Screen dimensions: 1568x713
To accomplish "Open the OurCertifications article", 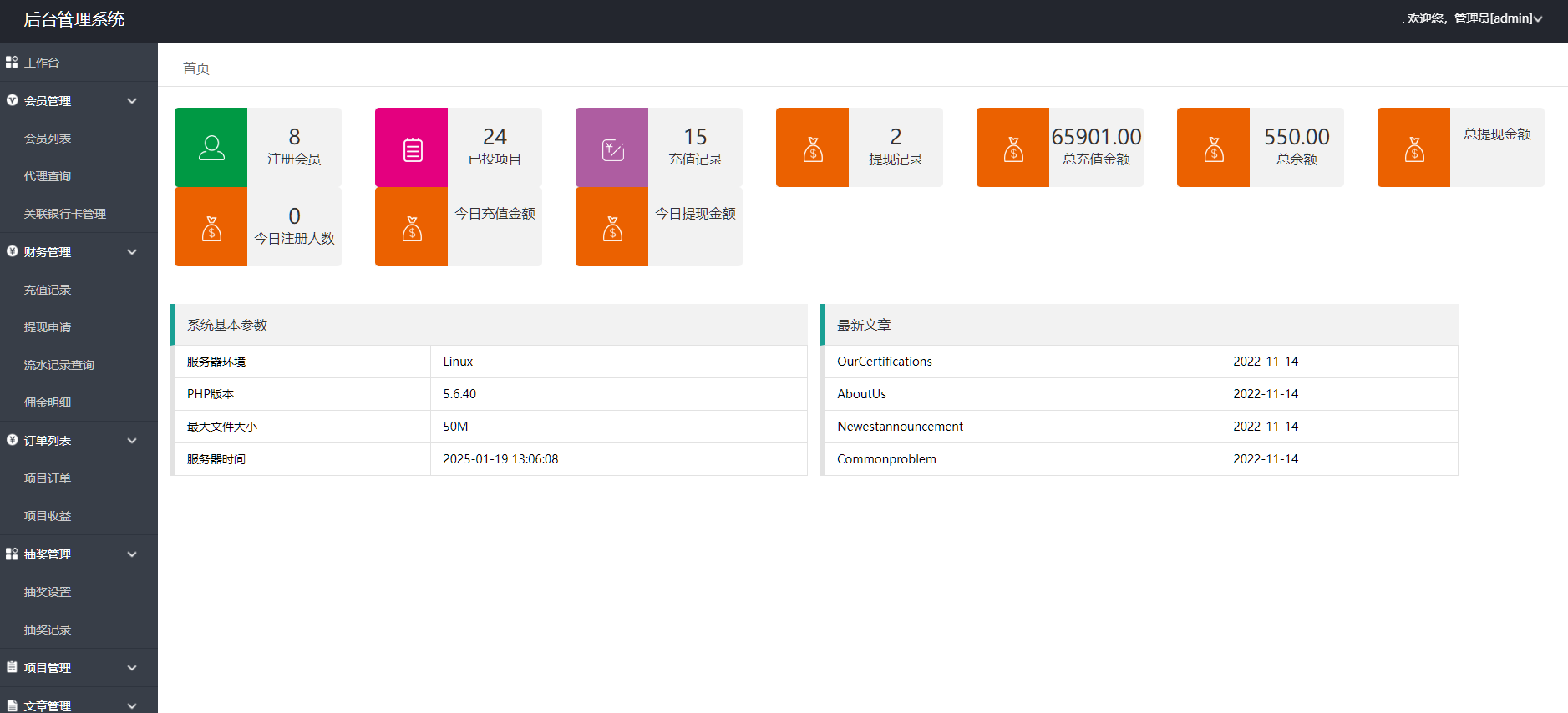I will pos(885,362).
